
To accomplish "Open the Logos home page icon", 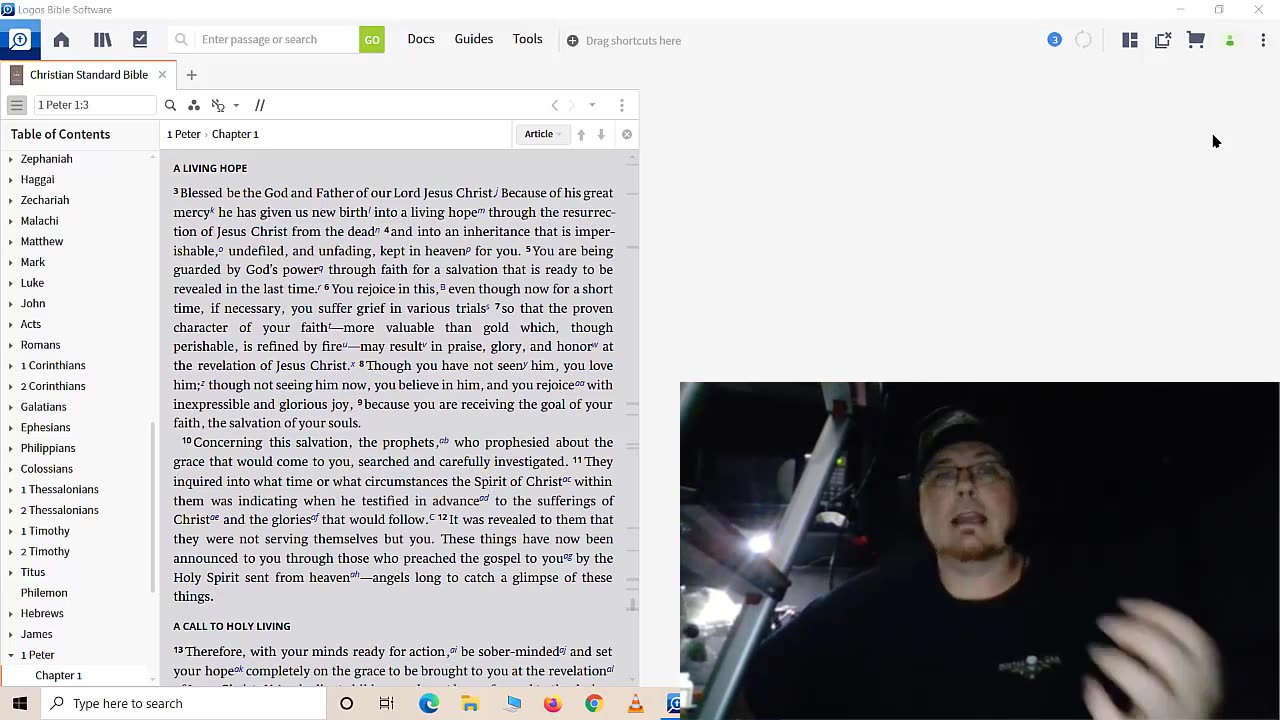I will point(61,40).
